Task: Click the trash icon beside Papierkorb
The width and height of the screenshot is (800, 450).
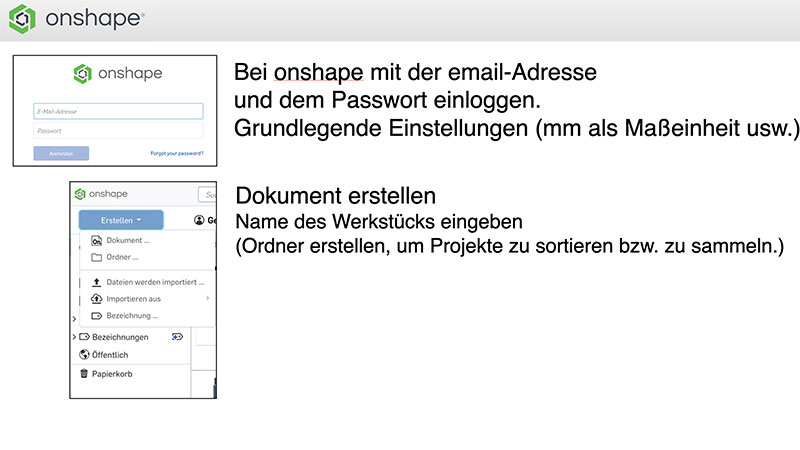Action: (x=84, y=373)
